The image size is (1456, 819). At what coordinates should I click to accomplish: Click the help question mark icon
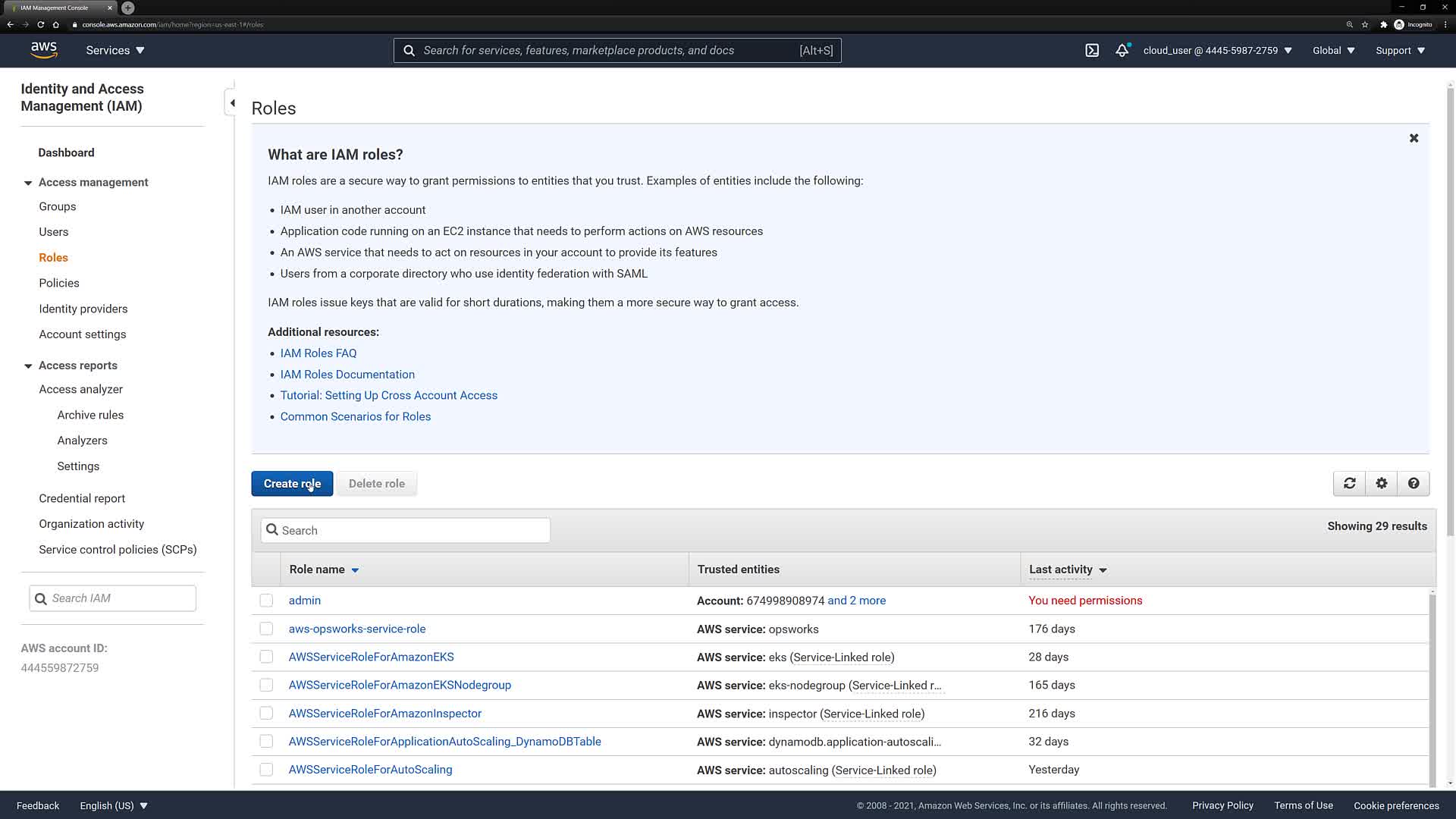[1413, 484]
